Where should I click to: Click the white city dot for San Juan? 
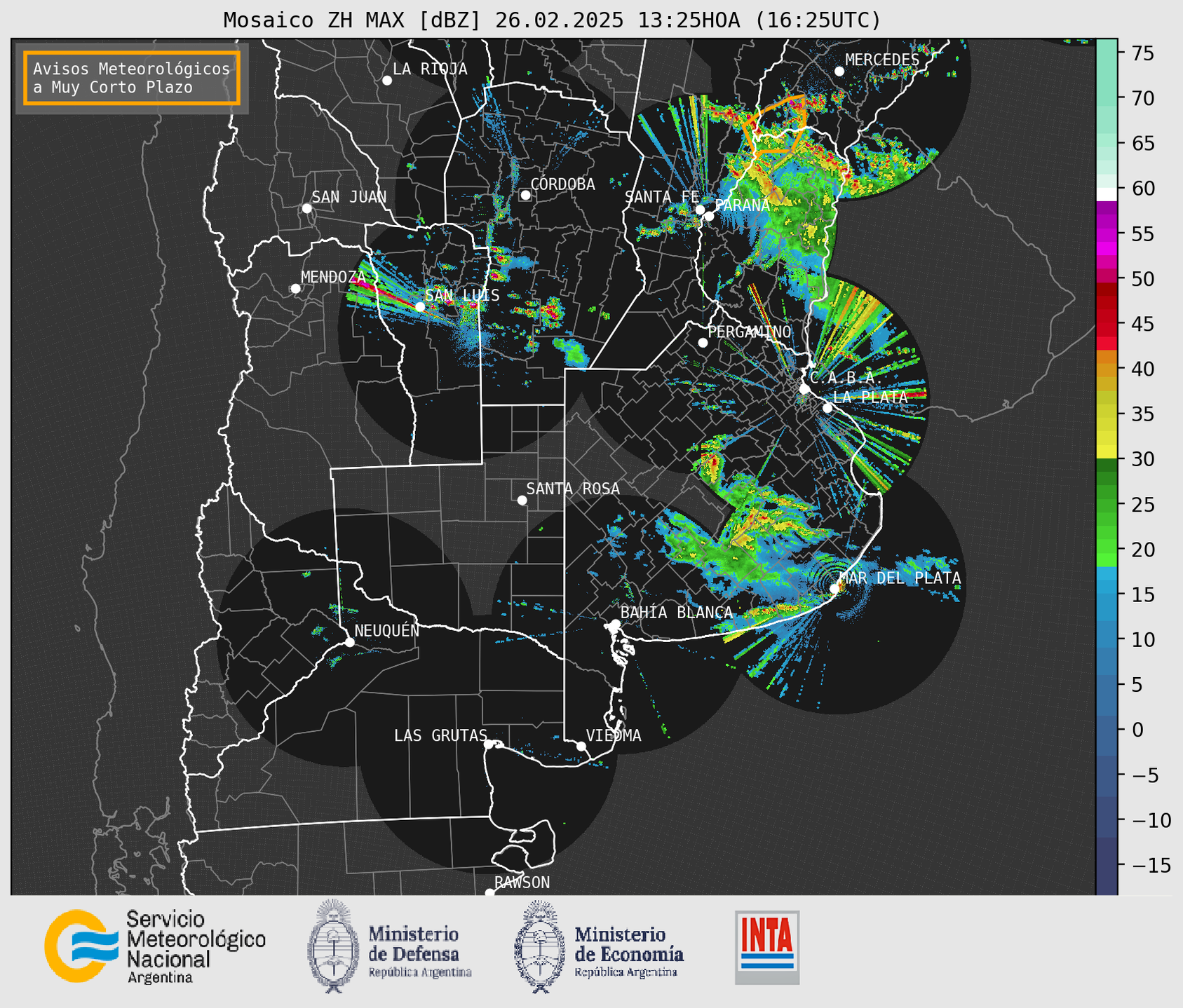point(306,208)
